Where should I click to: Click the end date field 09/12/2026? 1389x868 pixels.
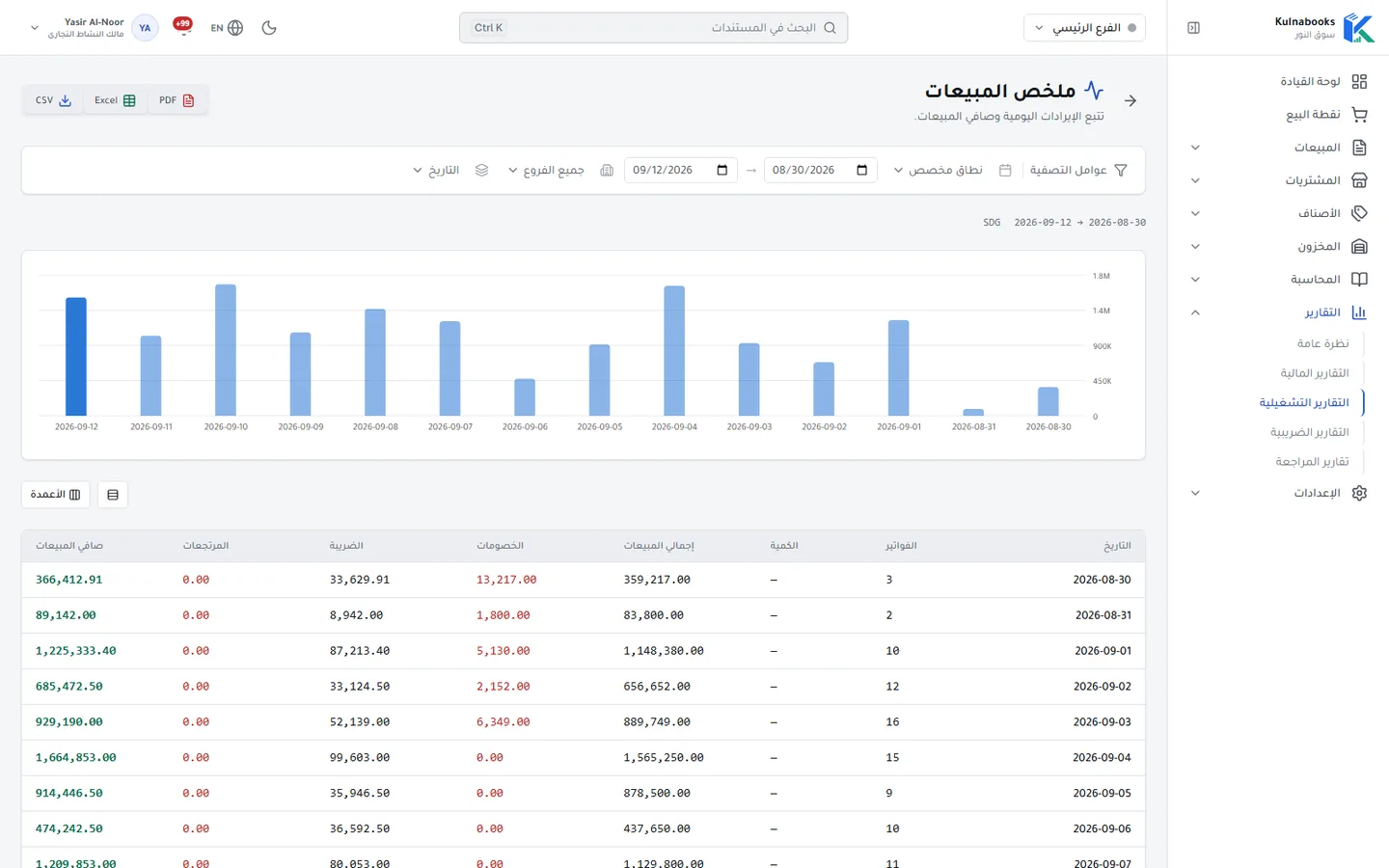pos(681,170)
